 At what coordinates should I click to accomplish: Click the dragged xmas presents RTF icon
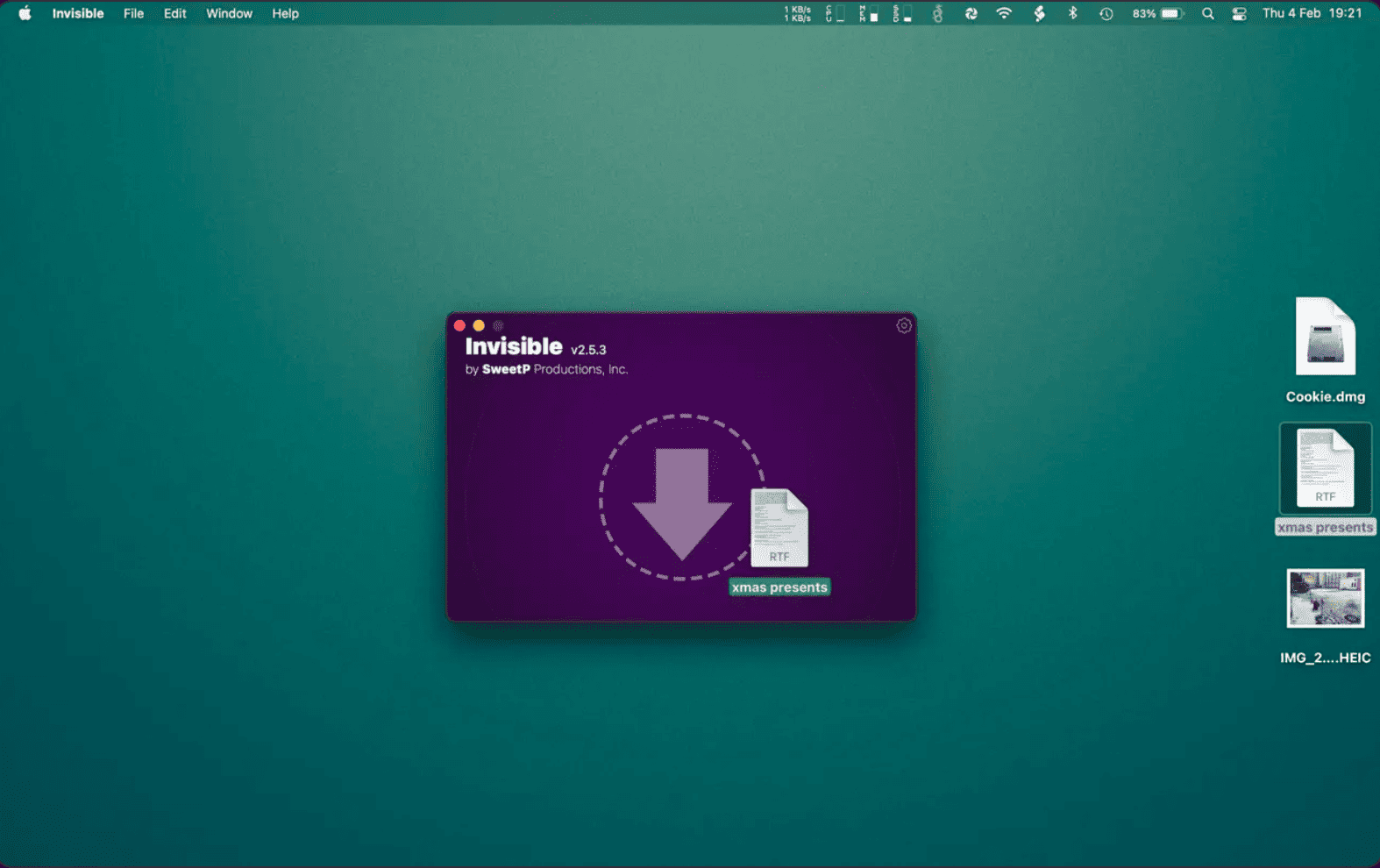pyautogui.click(x=779, y=528)
